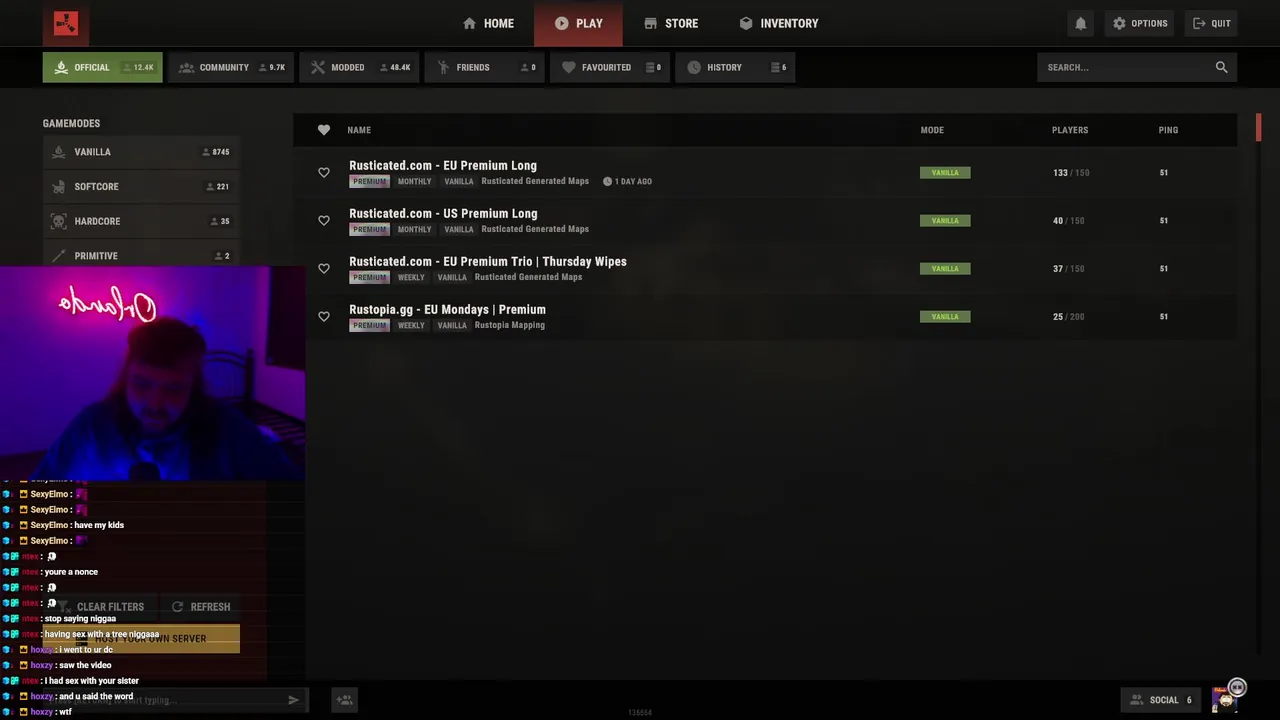1280x720 pixels.
Task: Select Rusticated EU Premium Trio Thursday Wipes
Action: pyautogui.click(x=765, y=269)
